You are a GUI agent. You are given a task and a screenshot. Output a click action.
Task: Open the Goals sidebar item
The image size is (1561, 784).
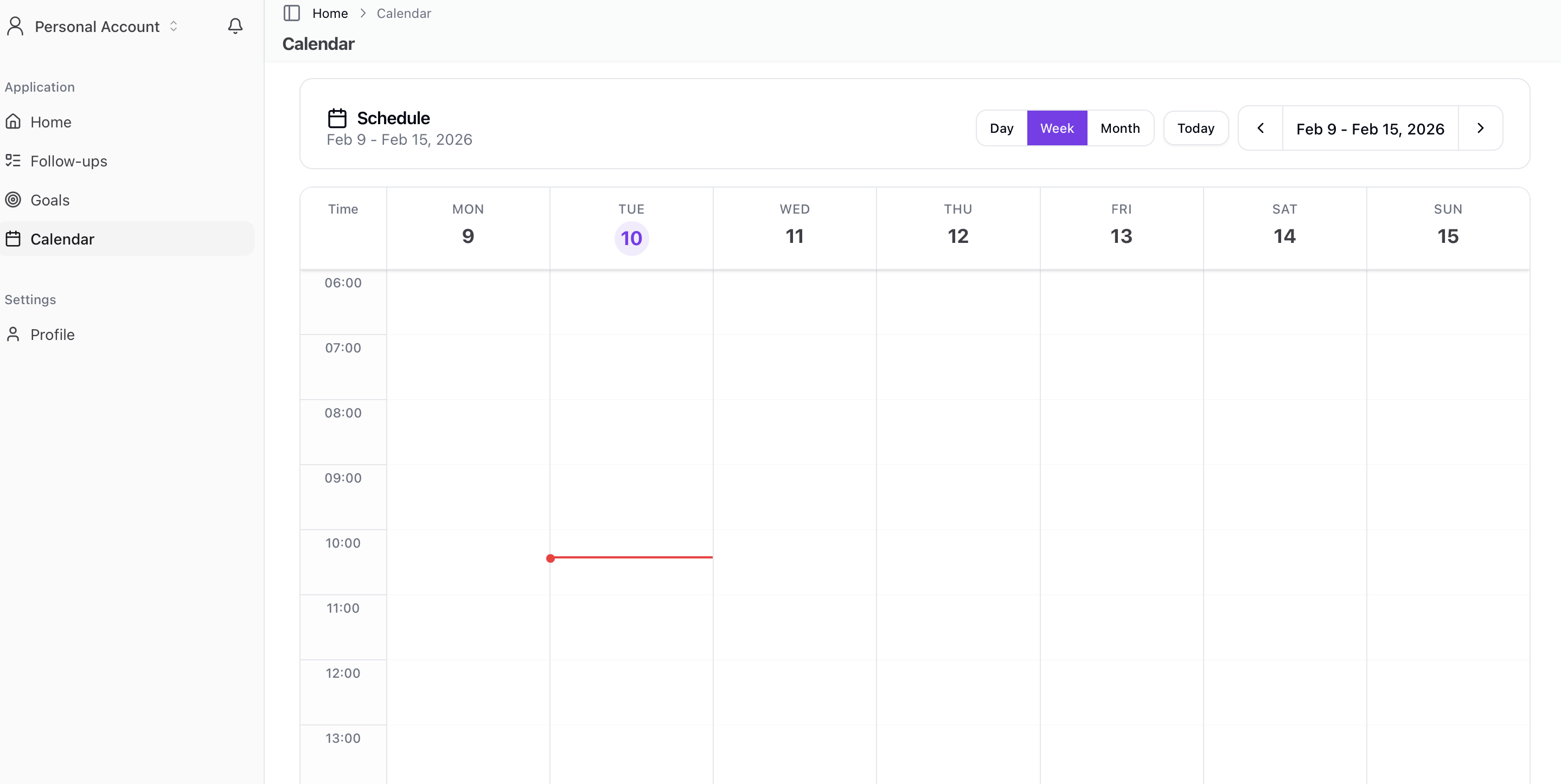(x=50, y=200)
